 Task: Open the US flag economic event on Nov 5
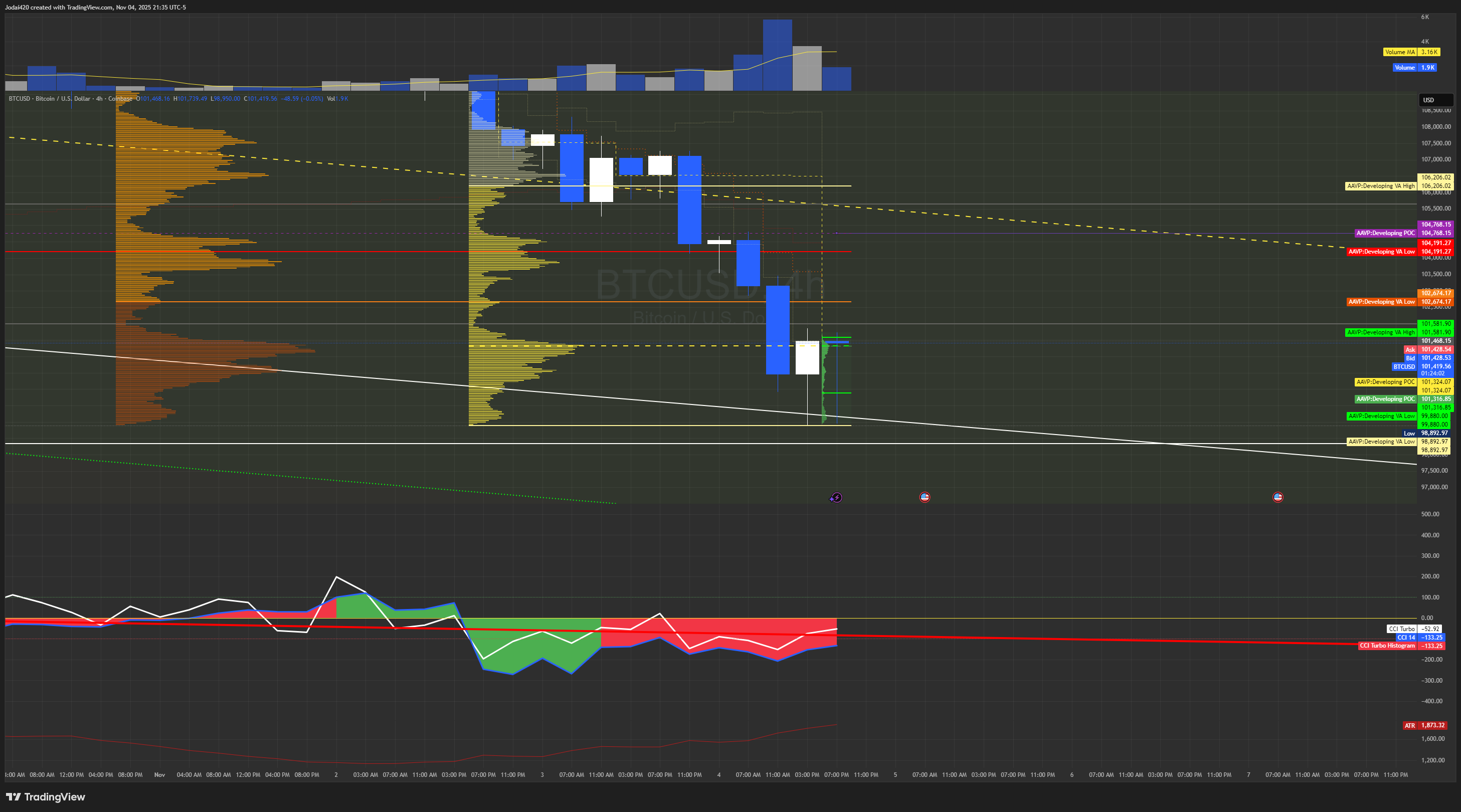pos(925,497)
